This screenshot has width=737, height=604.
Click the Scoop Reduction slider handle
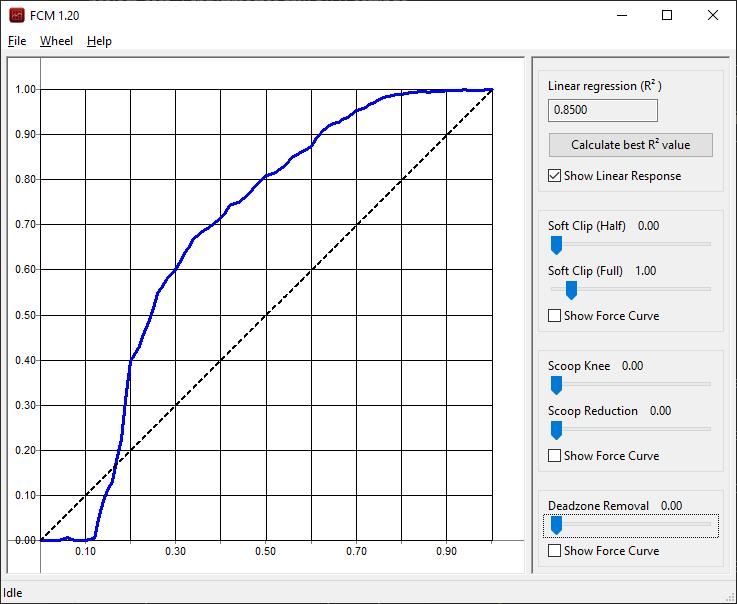pyautogui.click(x=556, y=430)
